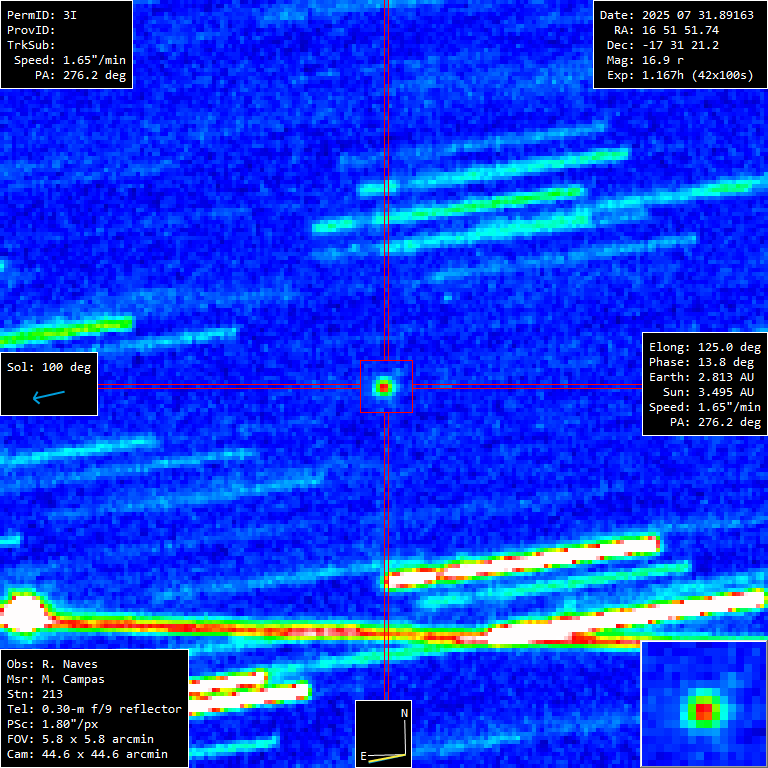Select the 'Msr: M. Campas' text
The height and width of the screenshot is (768, 768).
point(56,679)
